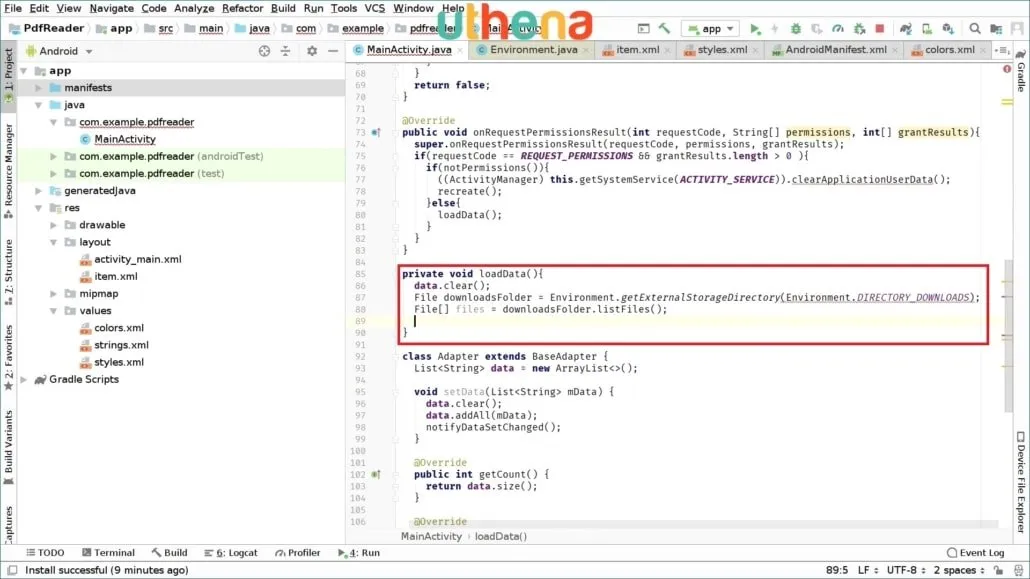Open the VCS menu
The height and width of the screenshot is (579, 1030).
point(374,8)
